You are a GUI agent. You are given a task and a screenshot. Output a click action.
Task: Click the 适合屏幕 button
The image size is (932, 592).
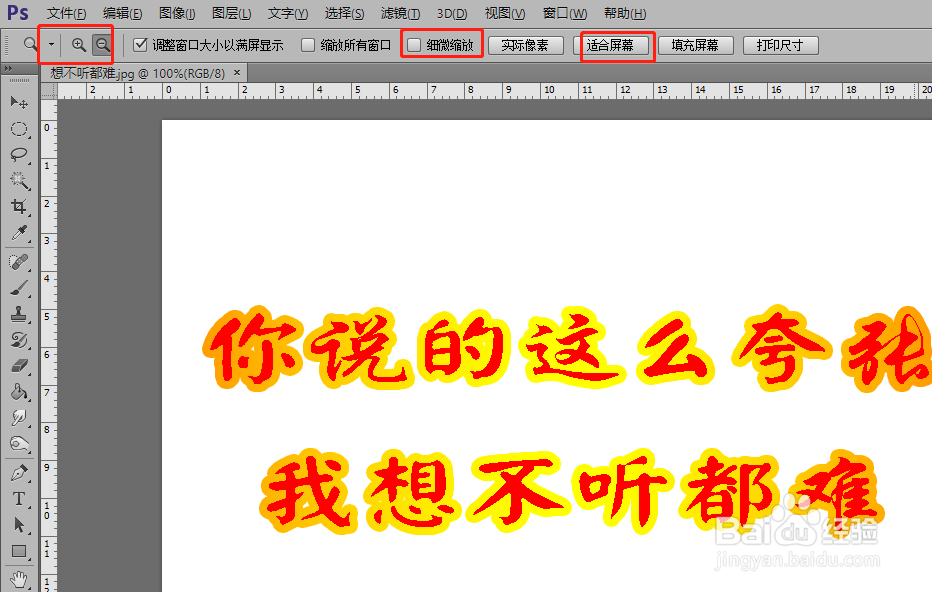click(x=616, y=44)
